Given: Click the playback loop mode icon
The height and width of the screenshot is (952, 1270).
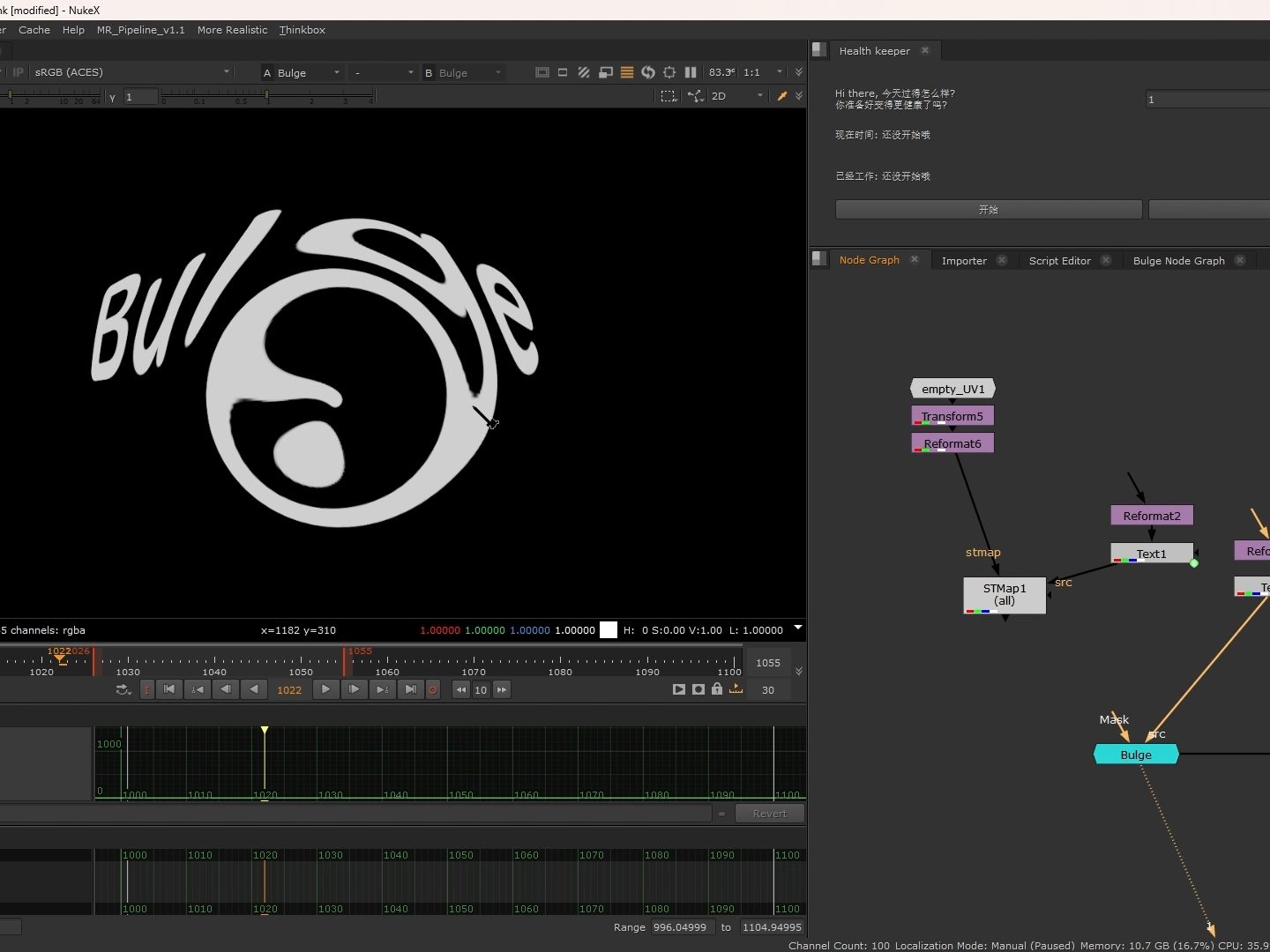Looking at the screenshot, I should pos(123,689).
